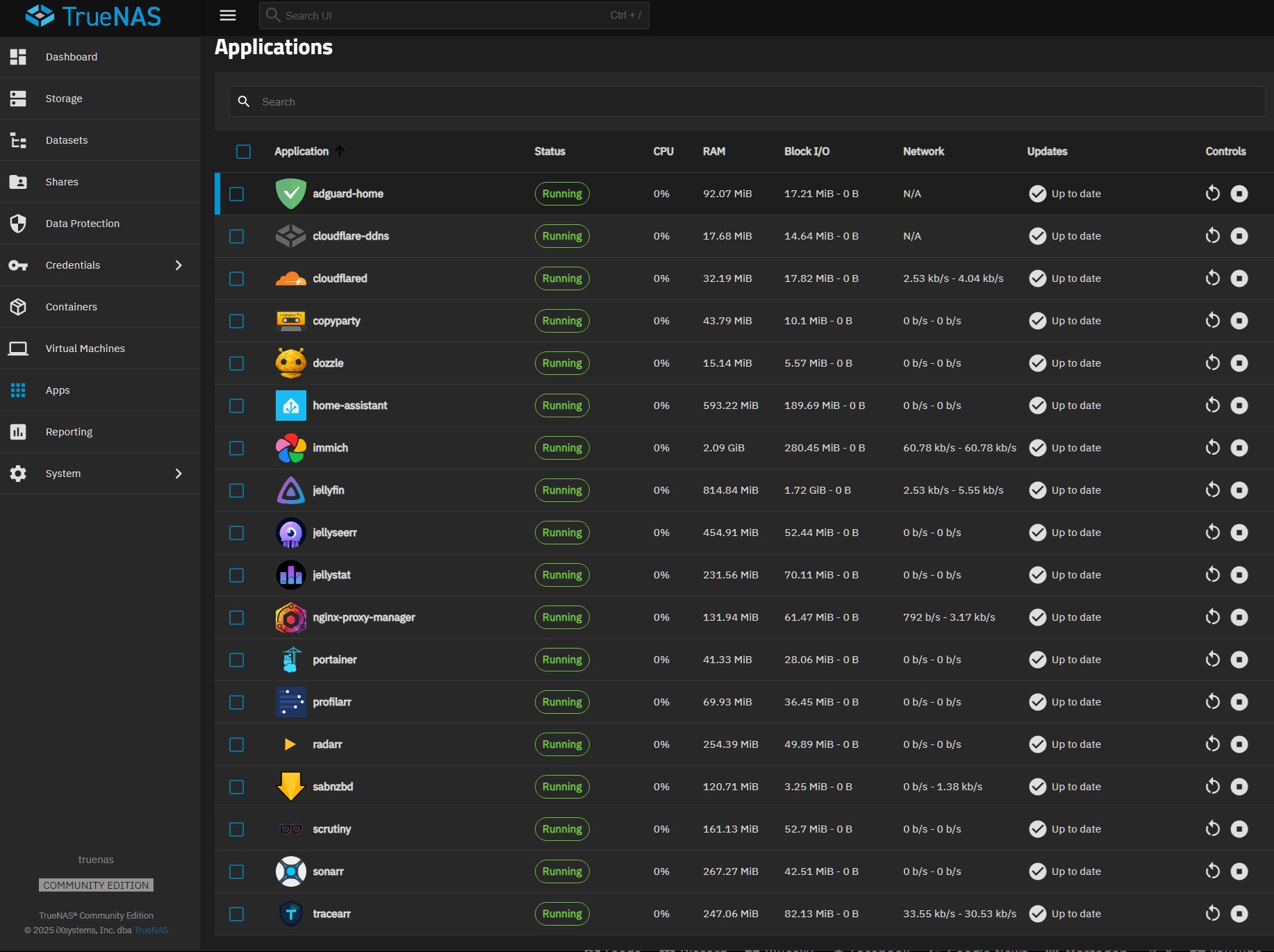Viewport: 1274px width, 952px height.
Task: Check the adguard-home row checkbox
Action: point(237,194)
